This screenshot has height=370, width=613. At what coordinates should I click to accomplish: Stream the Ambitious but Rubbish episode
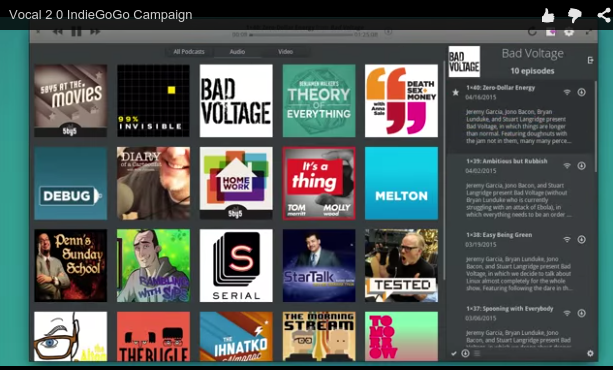click(567, 165)
